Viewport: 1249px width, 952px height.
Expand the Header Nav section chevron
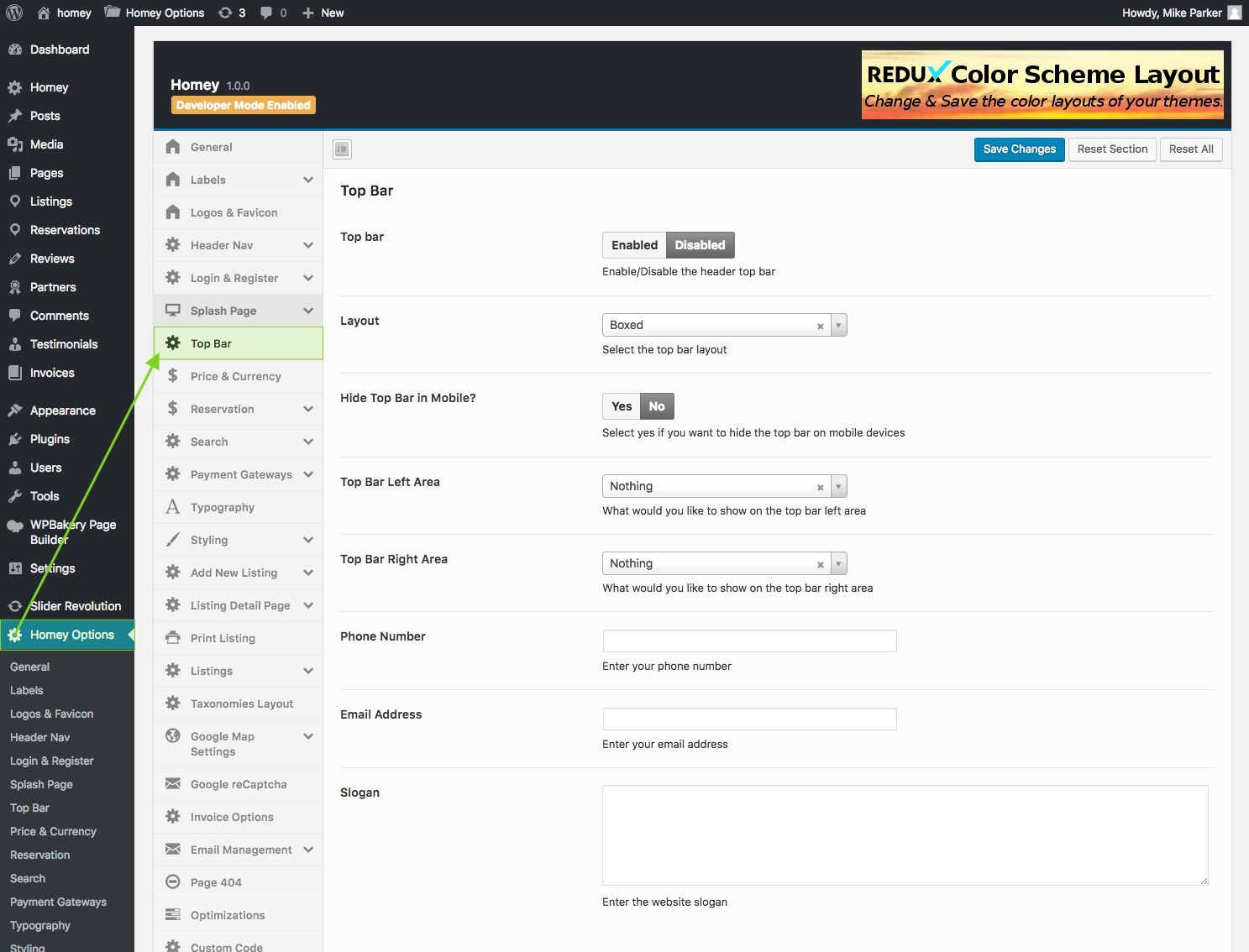click(x=308, y=245)
